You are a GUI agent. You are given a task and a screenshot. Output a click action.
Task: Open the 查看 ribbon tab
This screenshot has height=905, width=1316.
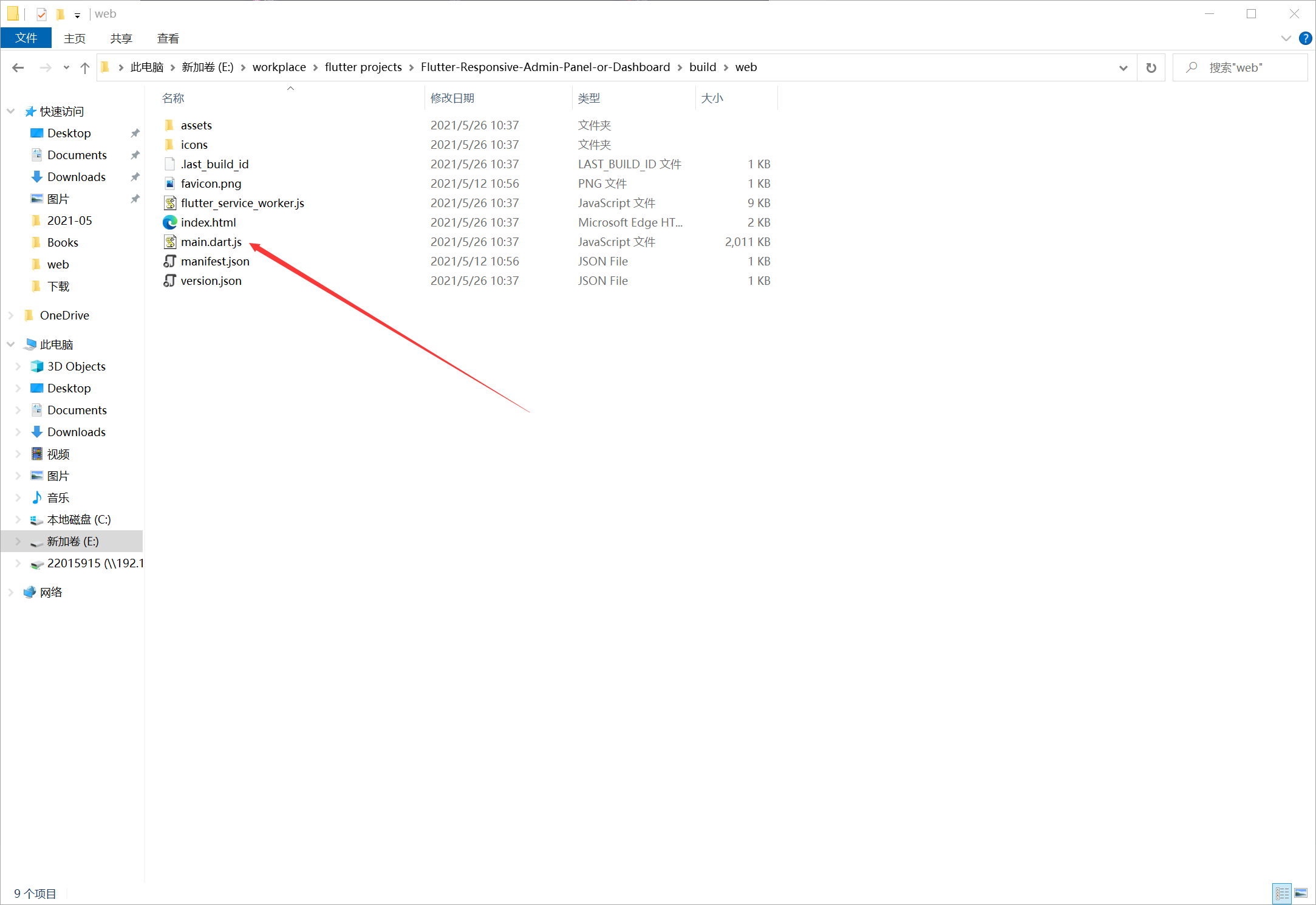coord(168,38)
